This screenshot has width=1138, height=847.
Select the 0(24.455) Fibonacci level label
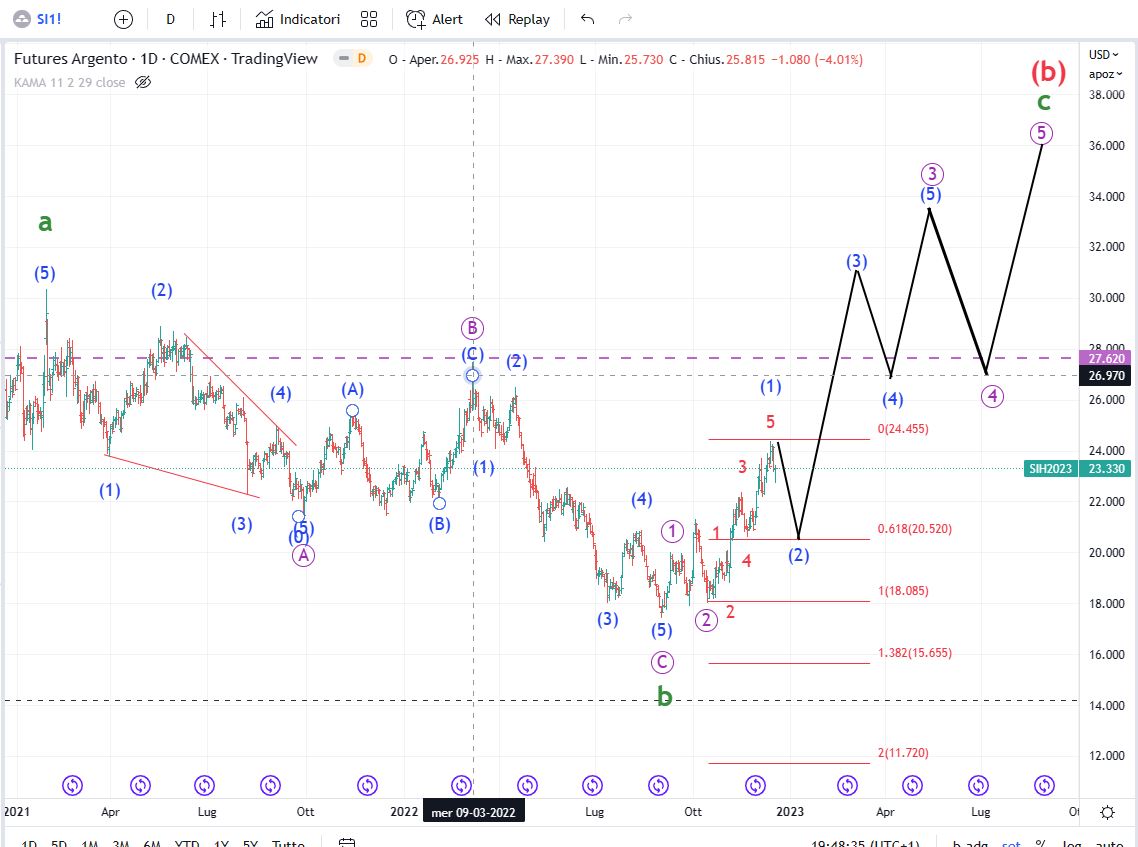point(903,429)
